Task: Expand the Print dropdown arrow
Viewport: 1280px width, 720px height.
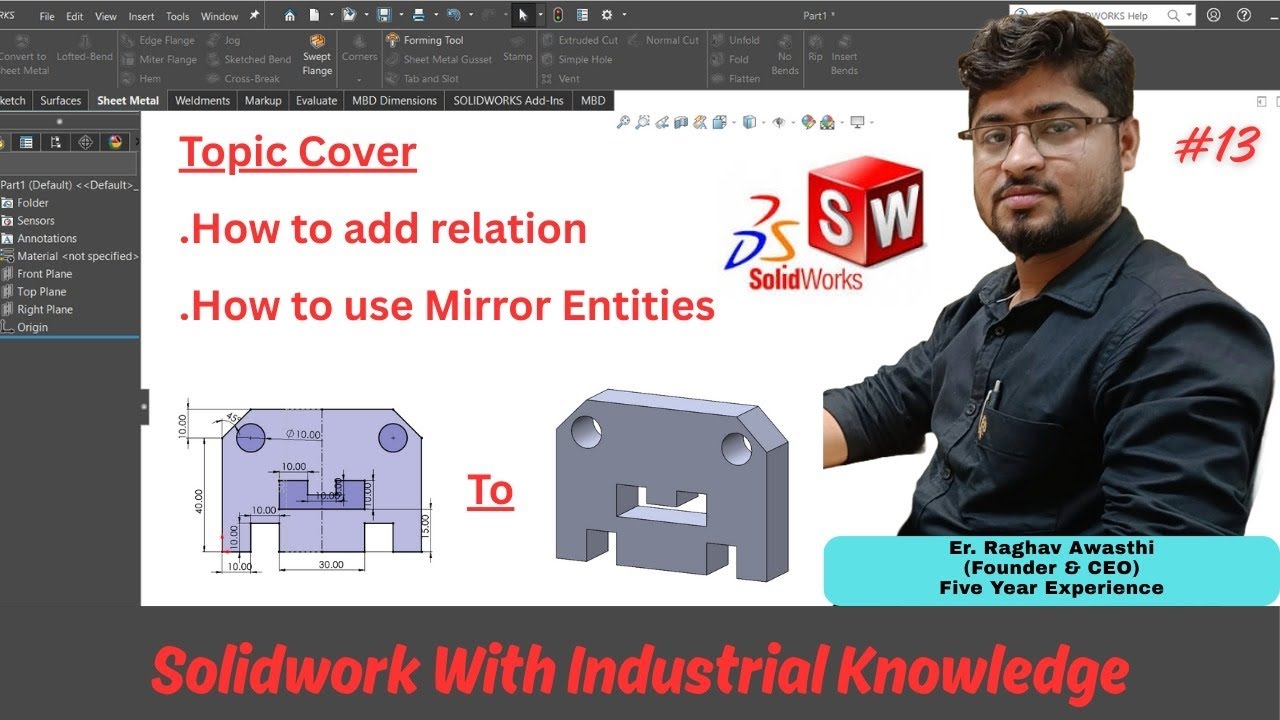Action: point(434,15)
